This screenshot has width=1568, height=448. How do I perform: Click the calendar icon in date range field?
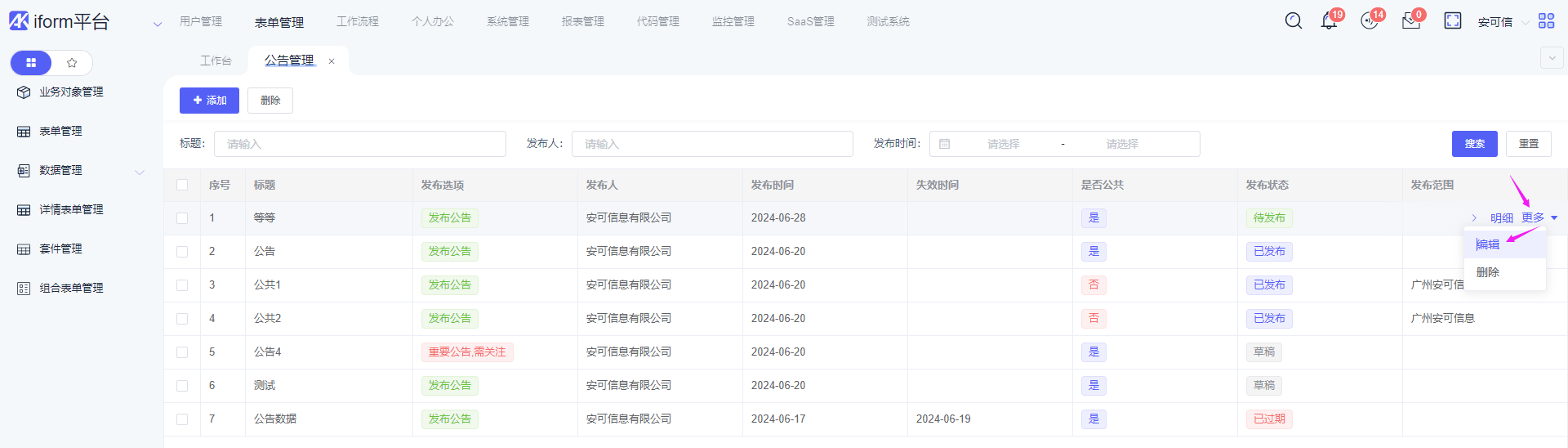point(945,144)
